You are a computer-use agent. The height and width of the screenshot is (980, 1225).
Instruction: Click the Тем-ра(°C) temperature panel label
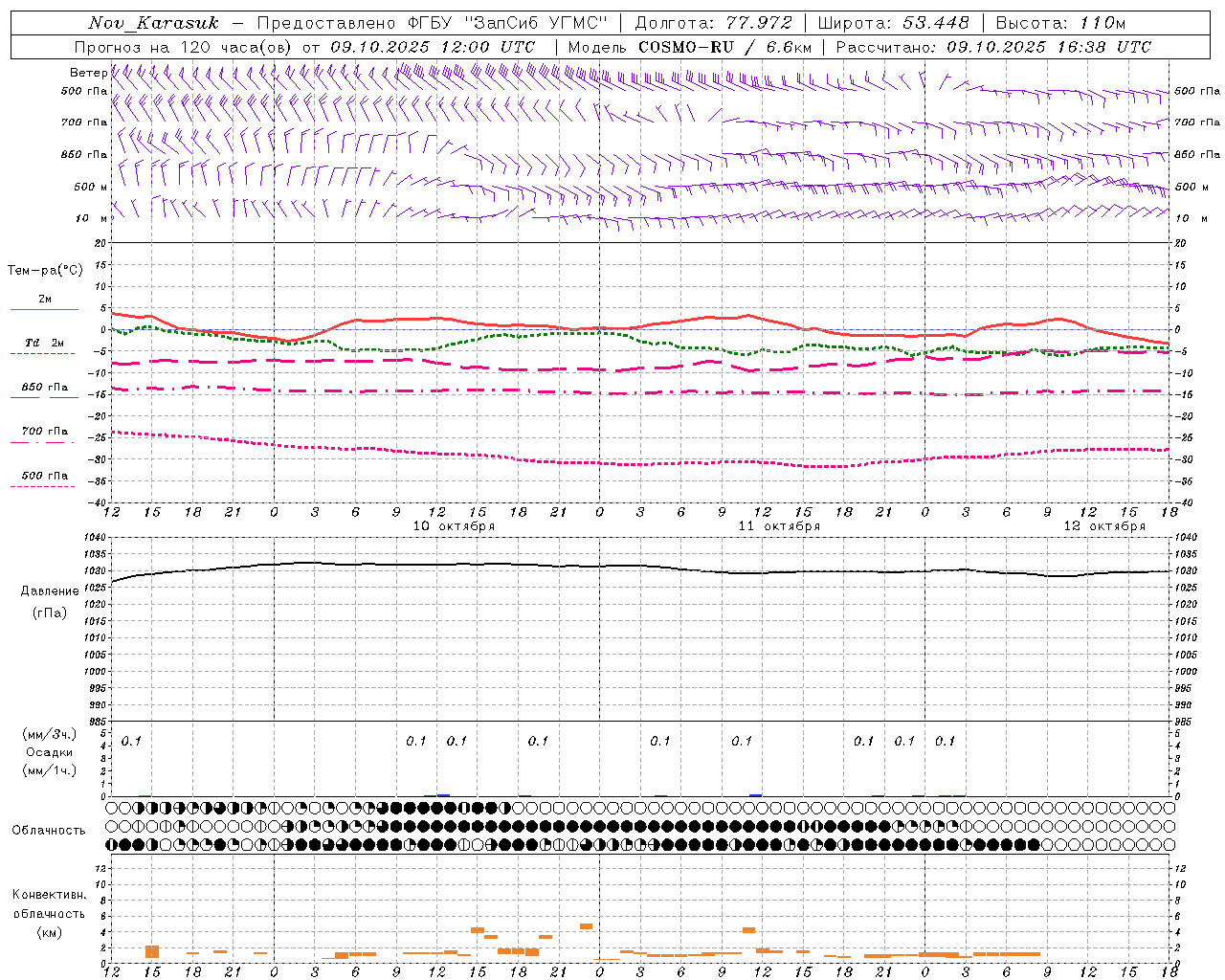point(45,271)
